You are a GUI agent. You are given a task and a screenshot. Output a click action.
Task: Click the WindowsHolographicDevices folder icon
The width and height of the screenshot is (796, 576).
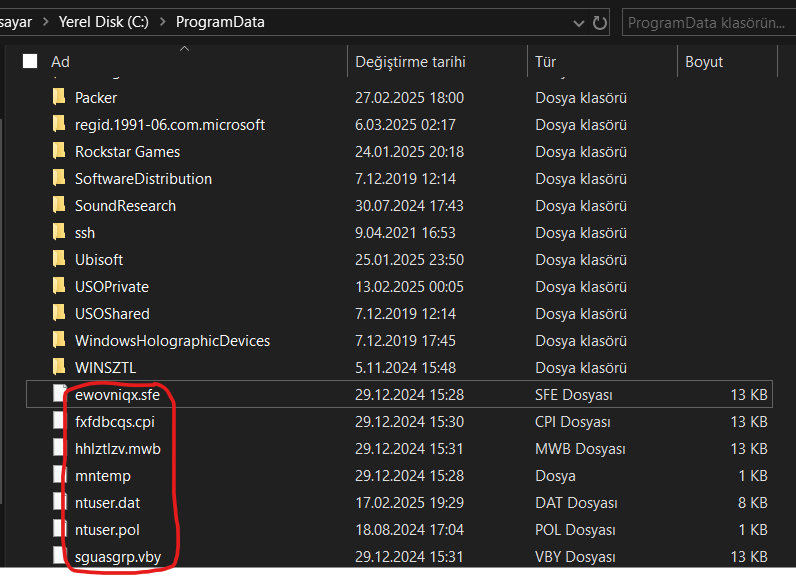click(x=59, y=340)
